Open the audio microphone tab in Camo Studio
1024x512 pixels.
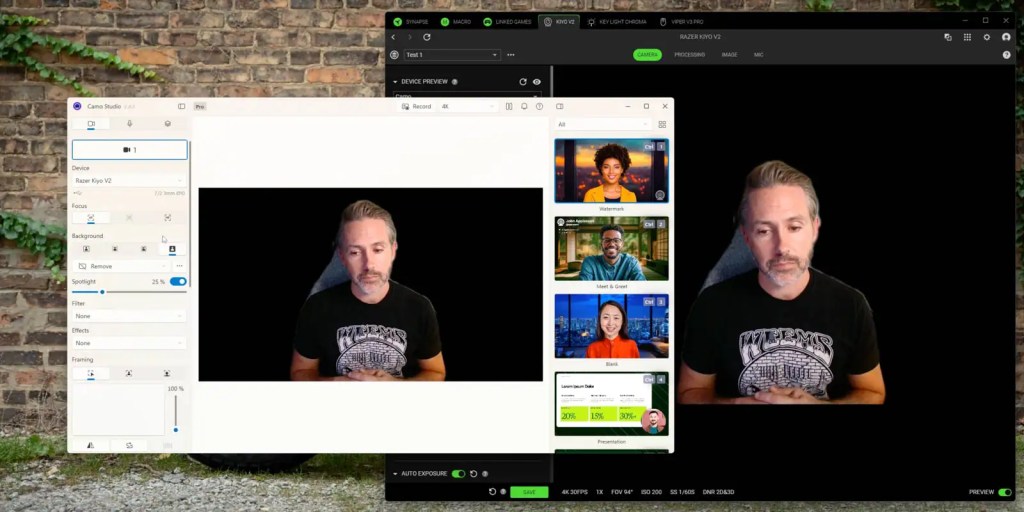(x=129, y=124)
